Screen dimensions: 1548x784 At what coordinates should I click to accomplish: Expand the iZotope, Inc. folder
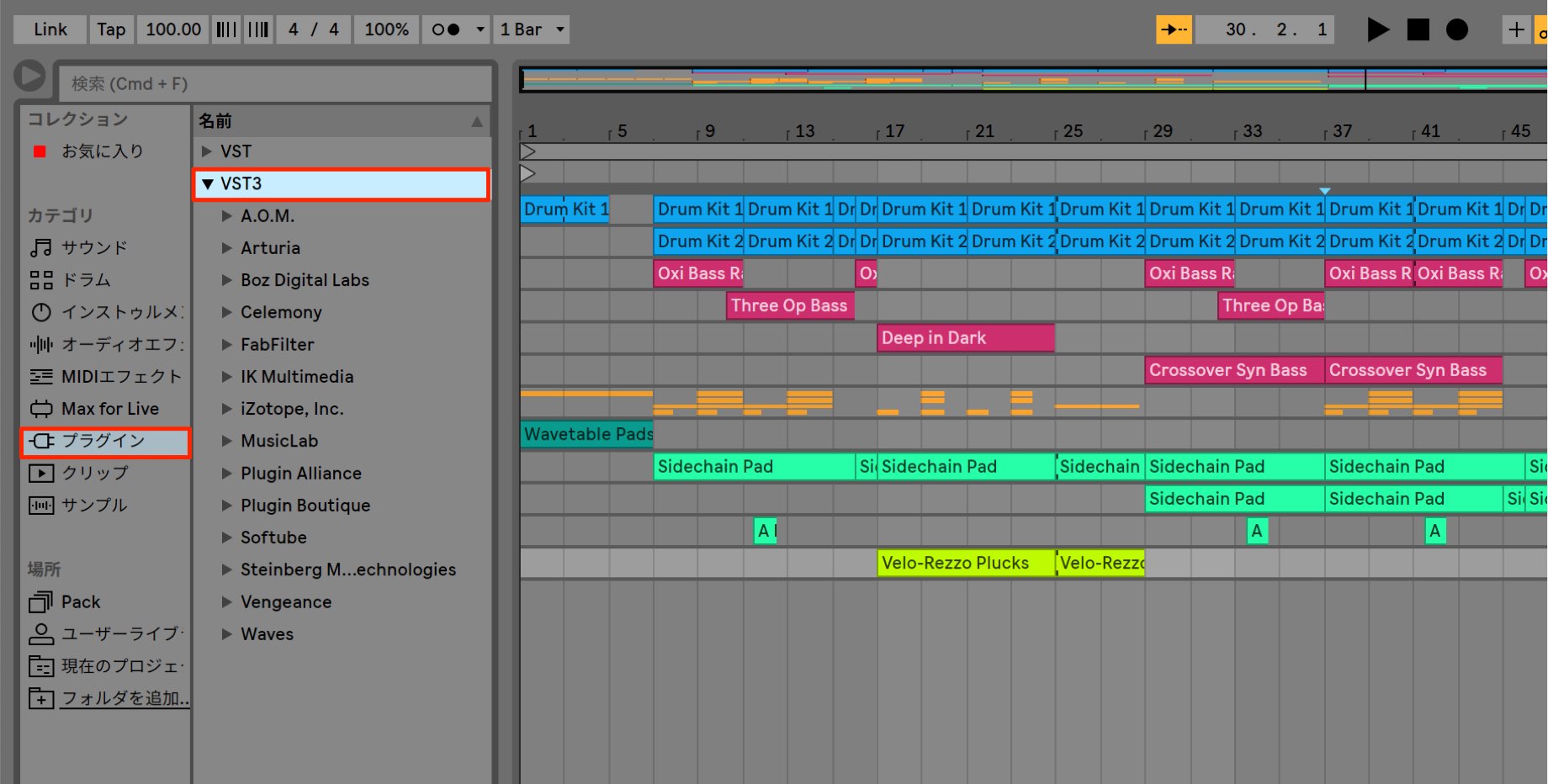[226, 409]
